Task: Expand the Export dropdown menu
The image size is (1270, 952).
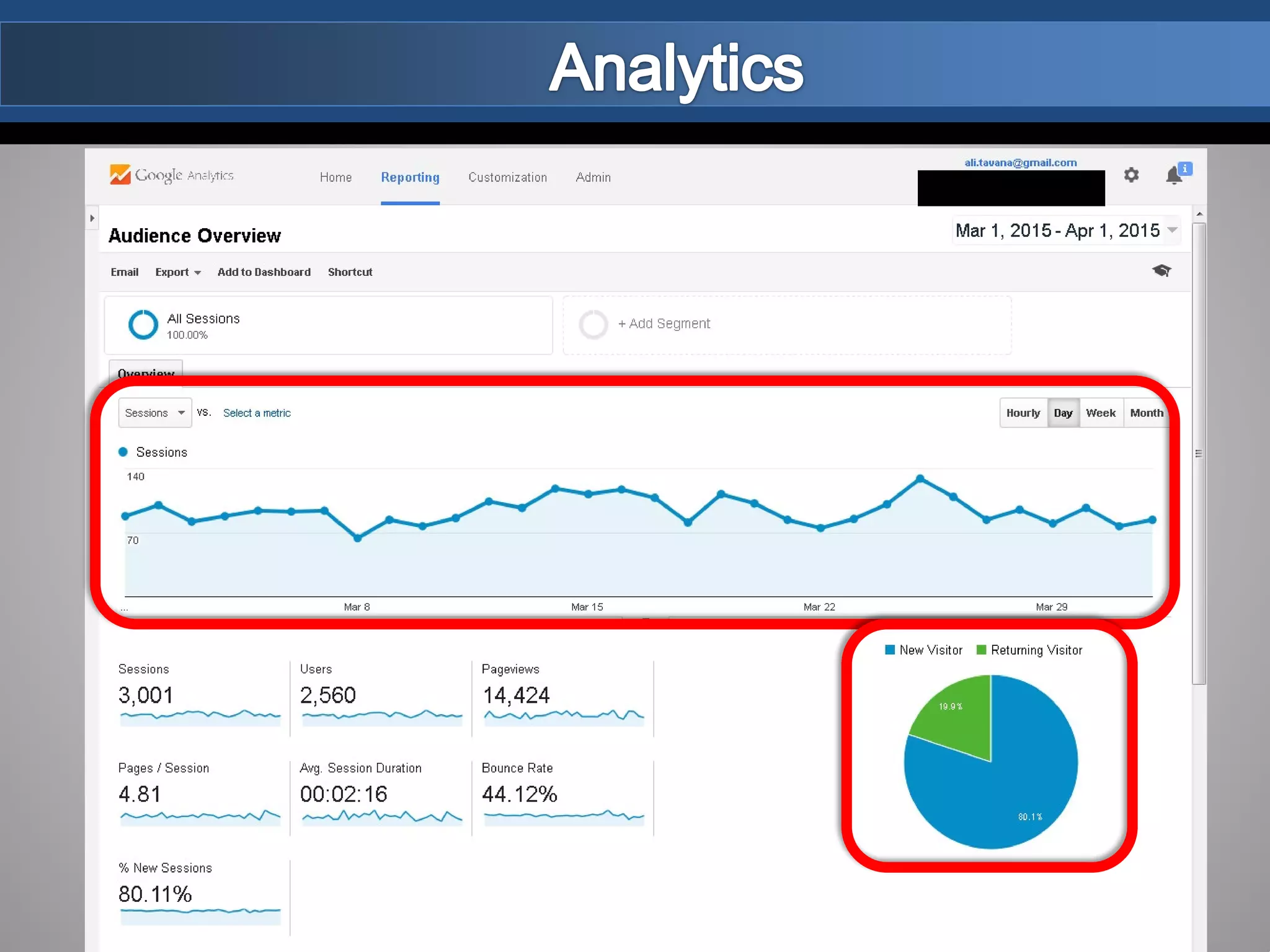Action: [x=177, y=272]
